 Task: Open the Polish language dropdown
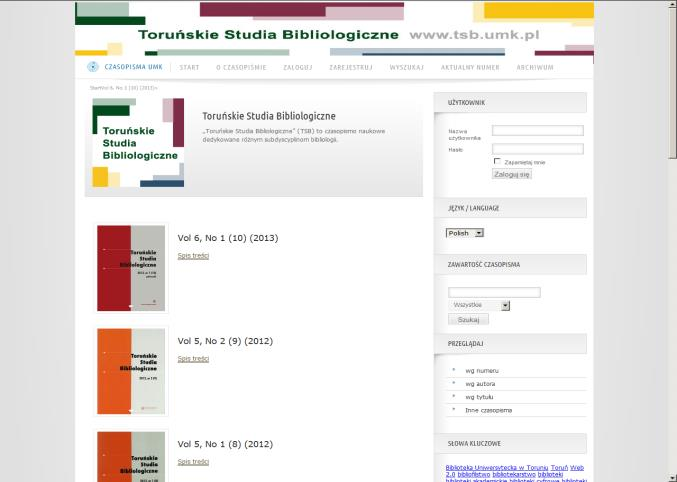(465, 233)
